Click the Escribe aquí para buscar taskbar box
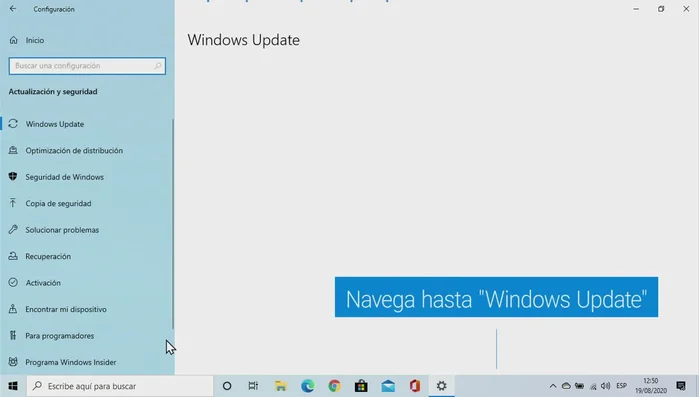Viewport: 699px width, 397px height. (120, 386)
